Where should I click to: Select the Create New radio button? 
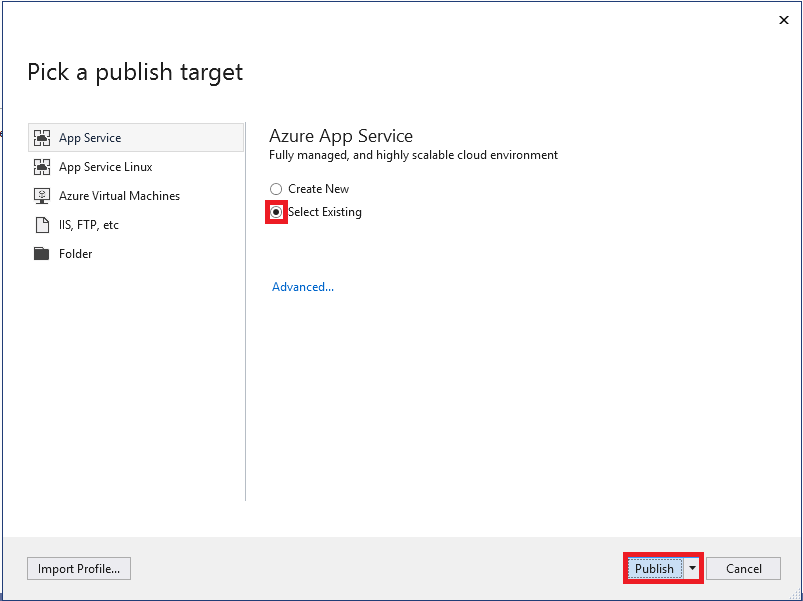(x=276, y=189)
